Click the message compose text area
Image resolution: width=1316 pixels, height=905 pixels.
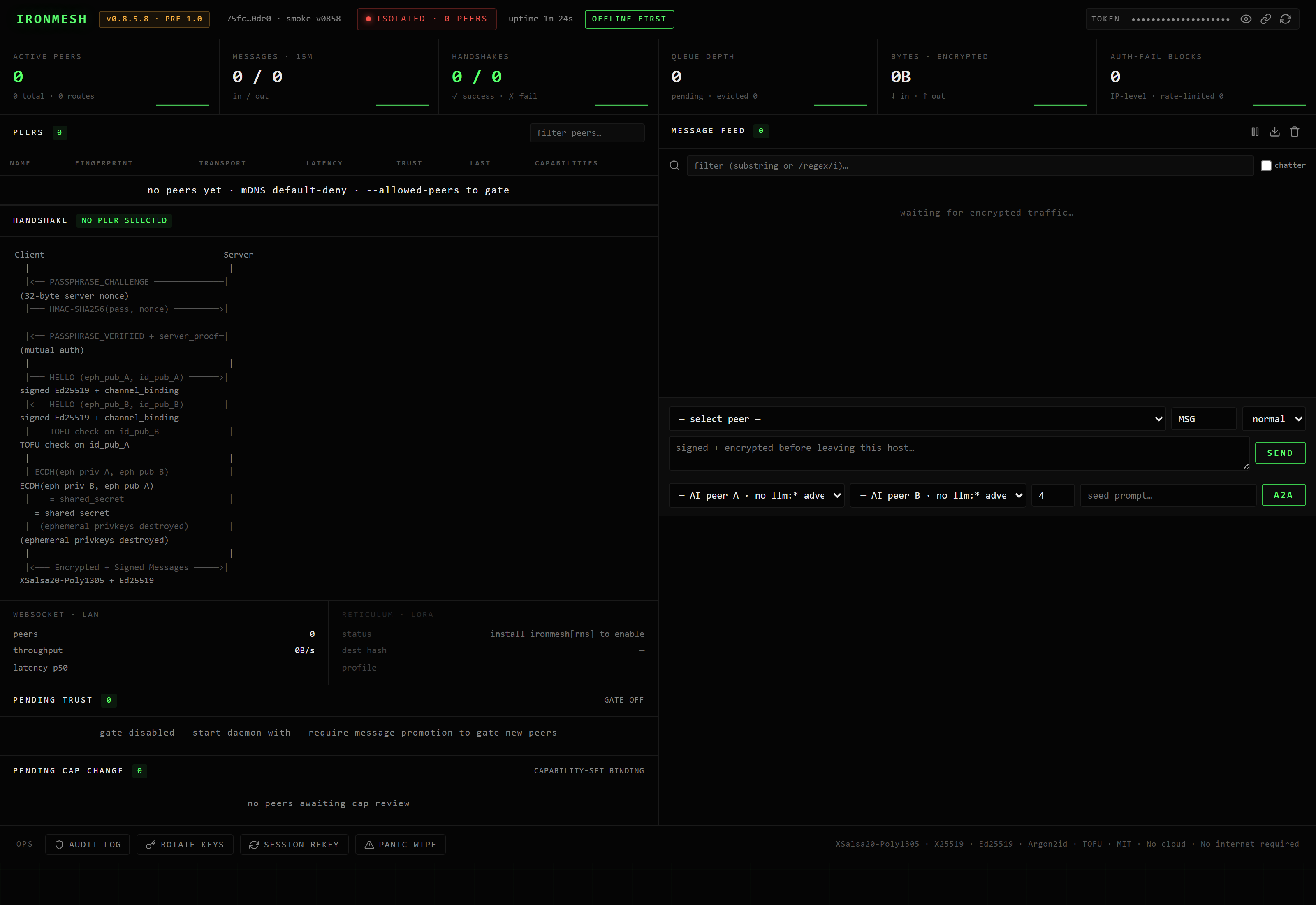[959, 453]
